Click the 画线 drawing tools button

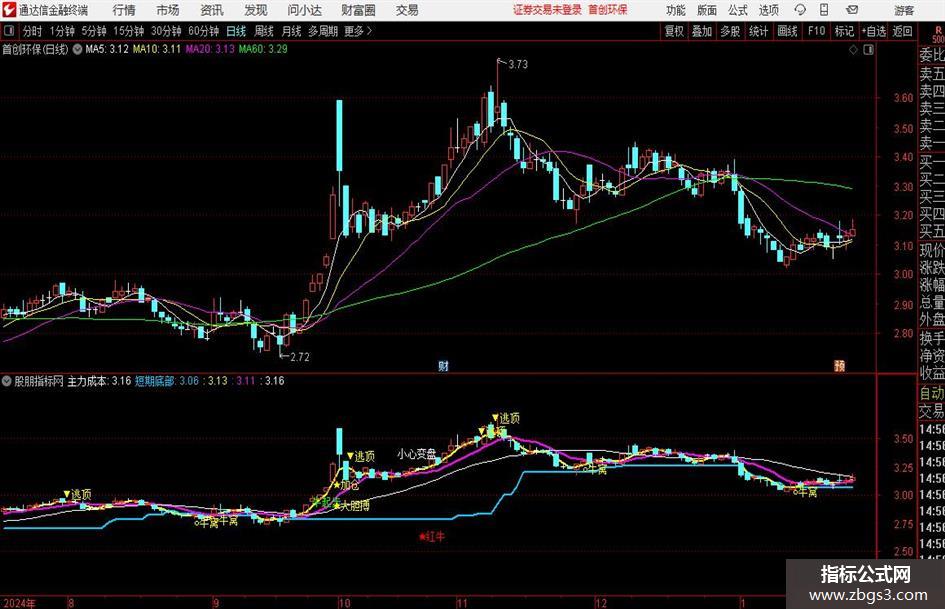click(787, 31)
